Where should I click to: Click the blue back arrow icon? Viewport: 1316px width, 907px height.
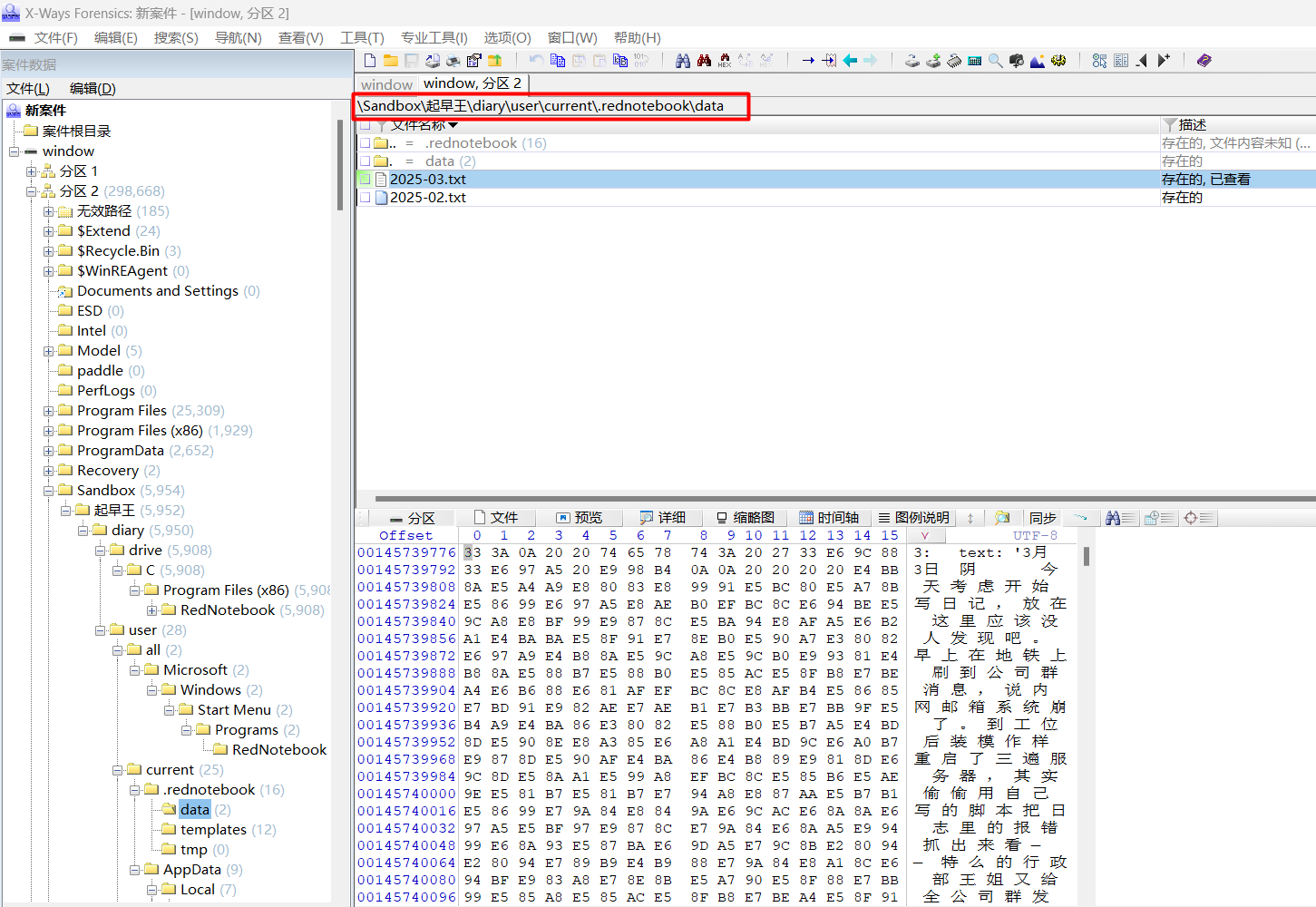tap(850, 61)
